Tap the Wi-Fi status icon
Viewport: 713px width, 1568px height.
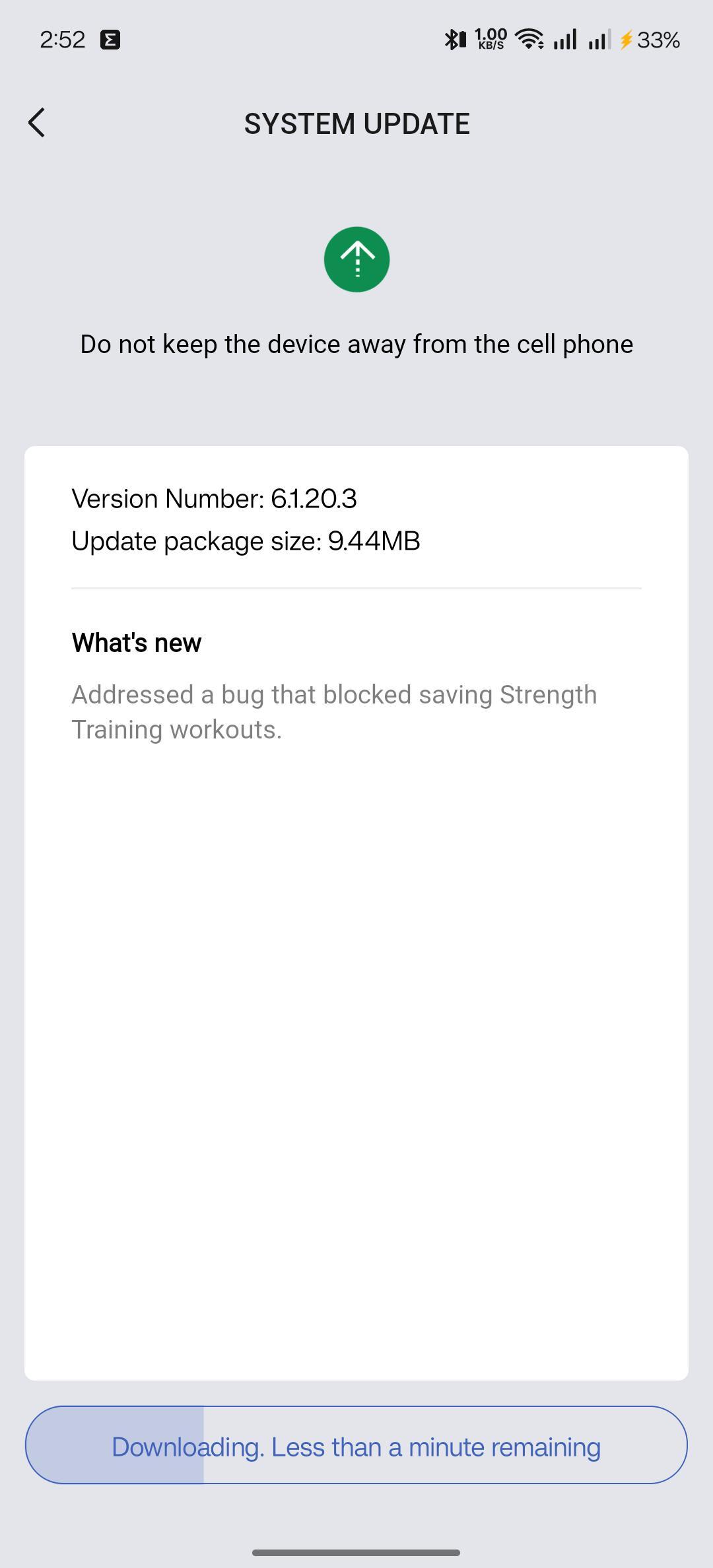529,40
